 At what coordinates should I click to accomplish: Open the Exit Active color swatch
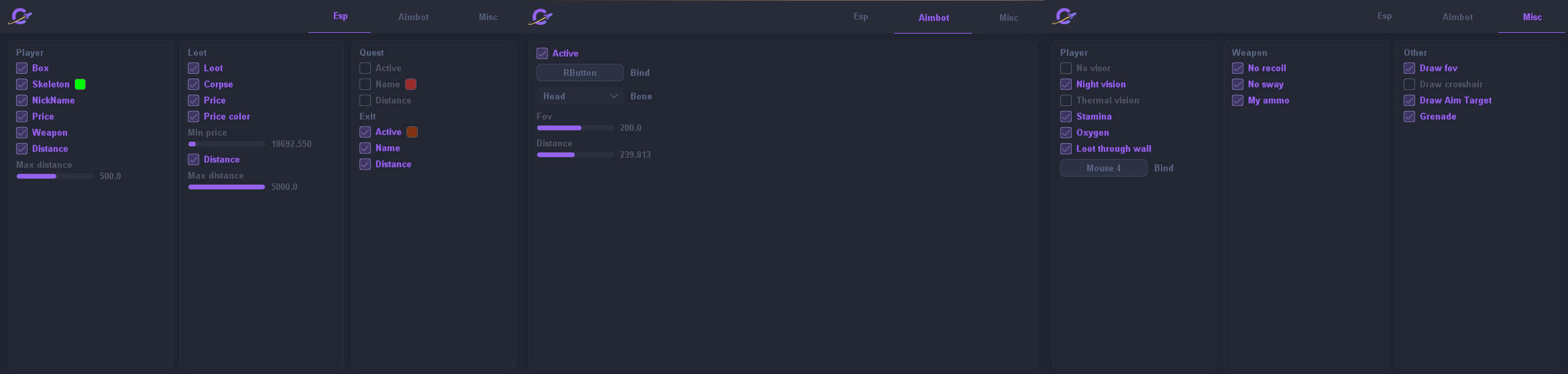tap(412, 132)
